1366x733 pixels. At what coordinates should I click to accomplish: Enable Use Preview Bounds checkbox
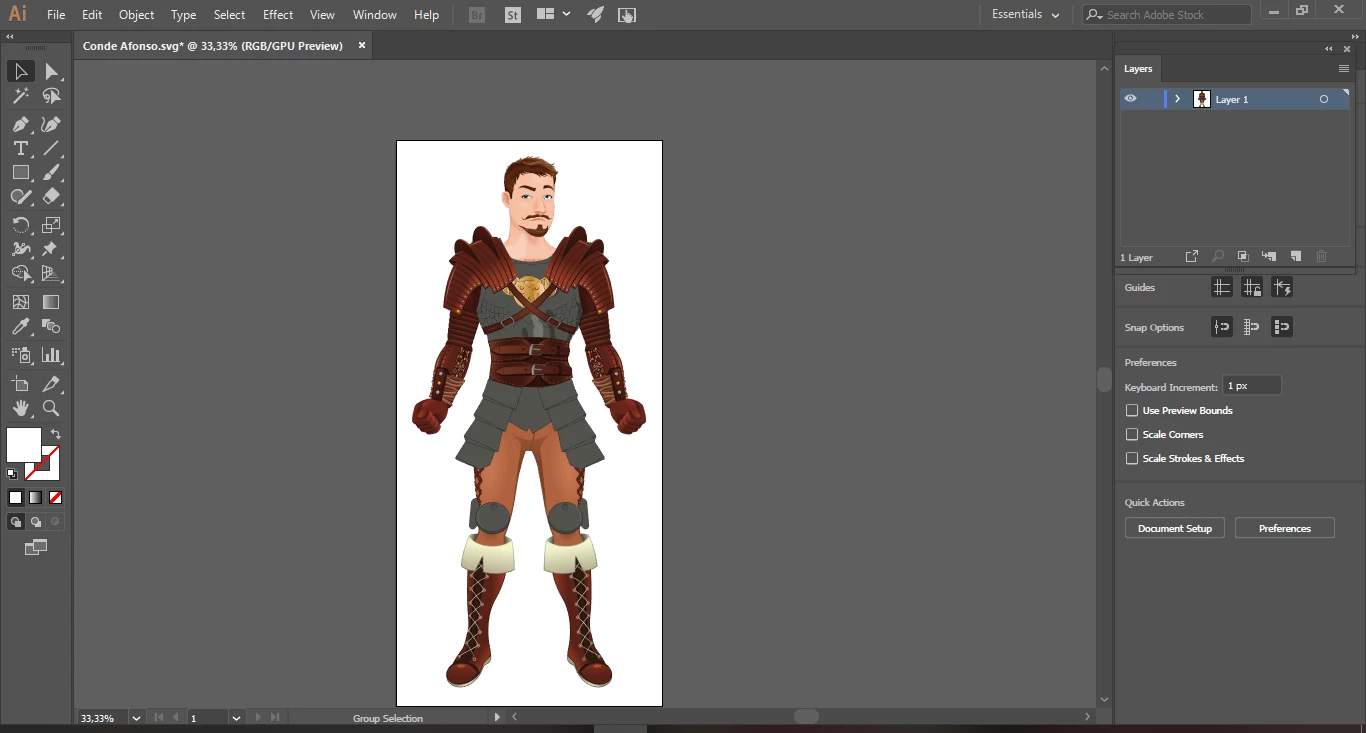(x=1132, y=410)
